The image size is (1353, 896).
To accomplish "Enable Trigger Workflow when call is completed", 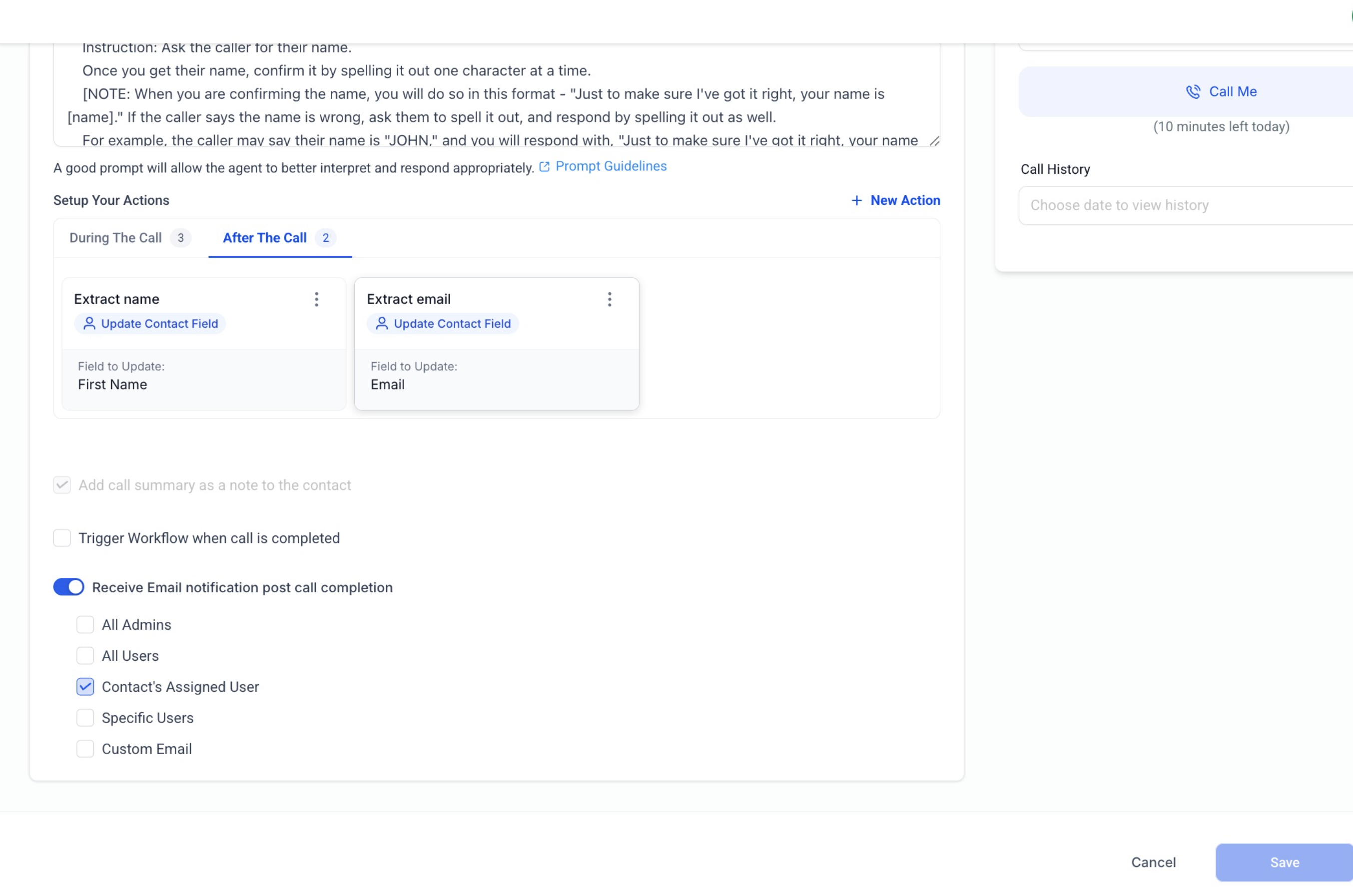I will click(x=62, y=538).
